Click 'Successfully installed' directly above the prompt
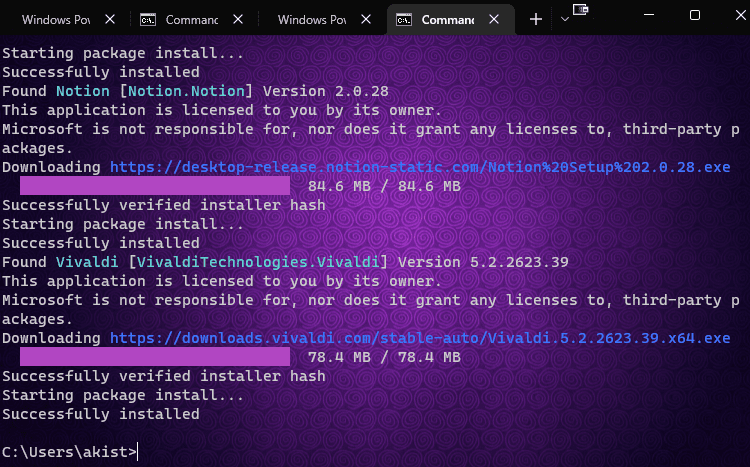Screen dimensions: 750x467 coord(101,413)
